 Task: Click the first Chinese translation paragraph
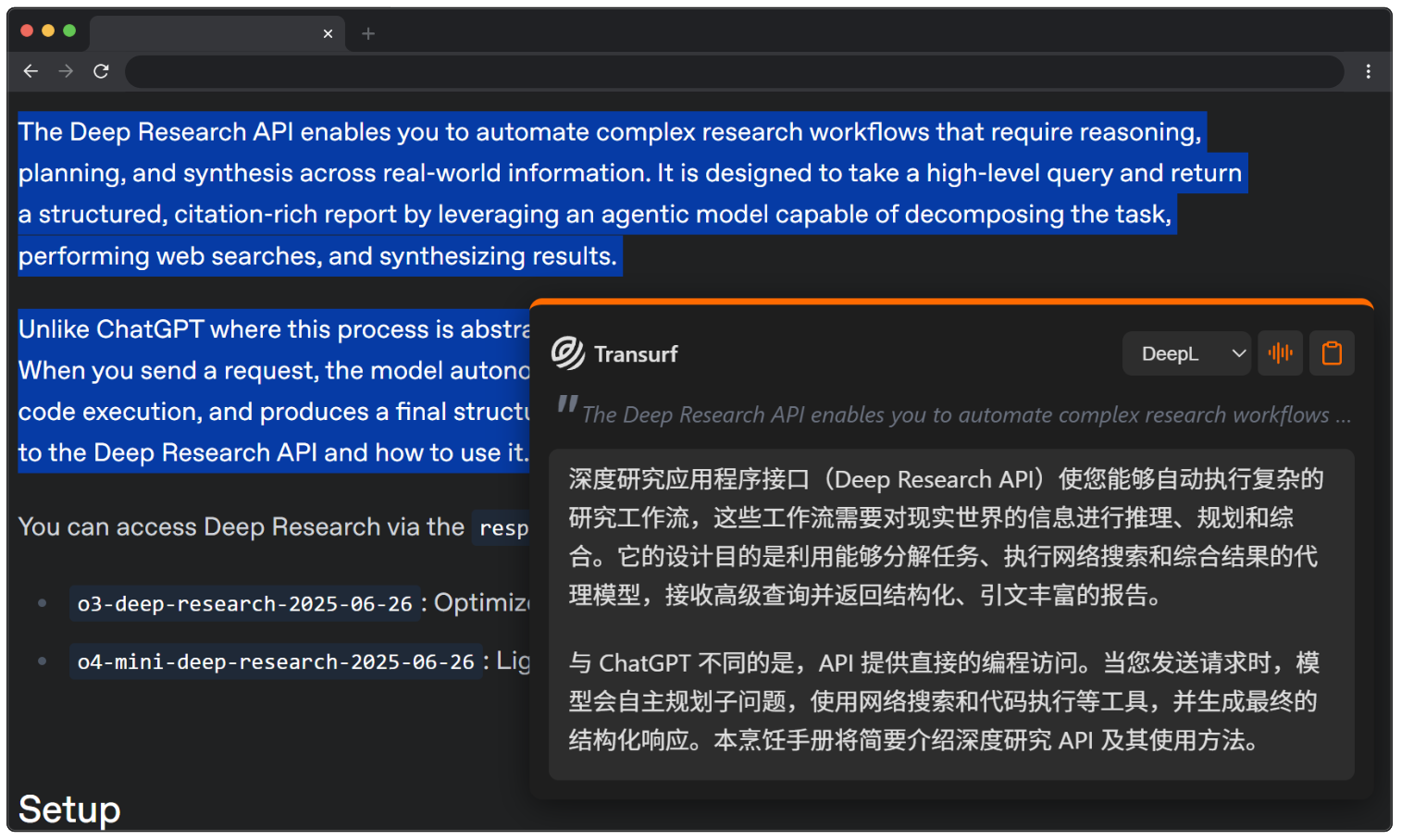tap(946, 537)
